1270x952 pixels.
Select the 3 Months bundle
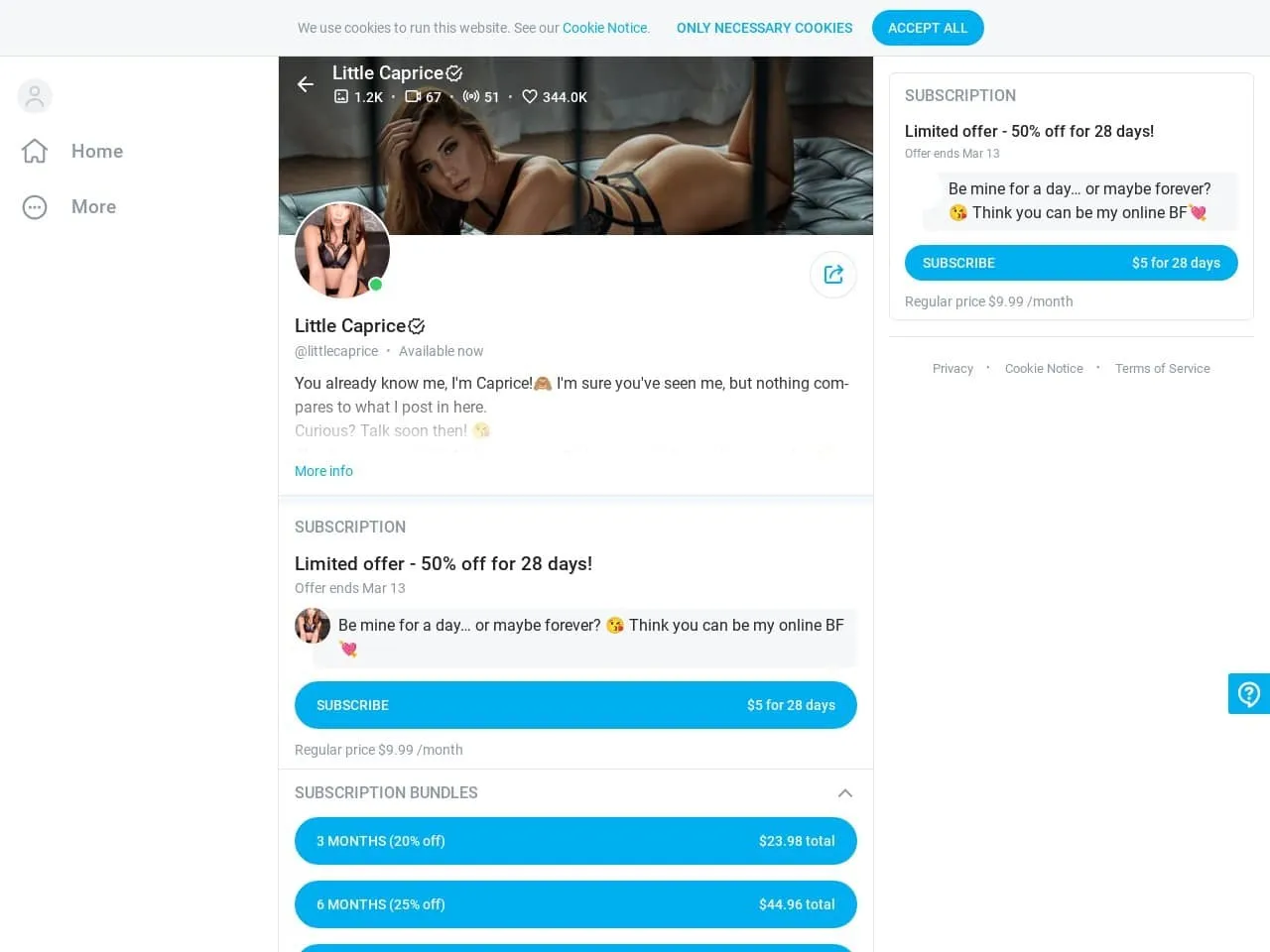tap(575, 841)
